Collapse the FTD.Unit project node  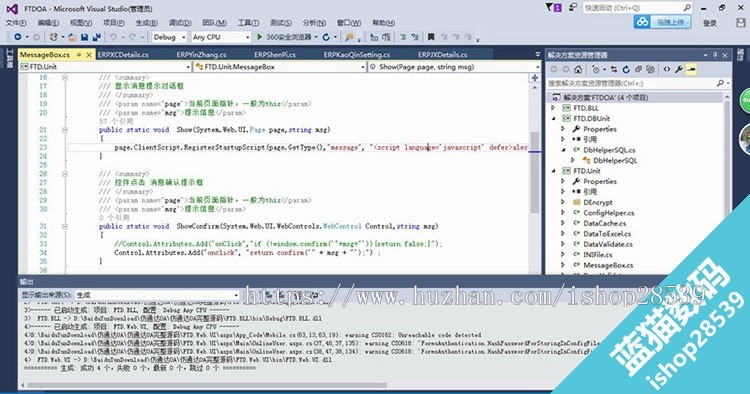(553, 171)
